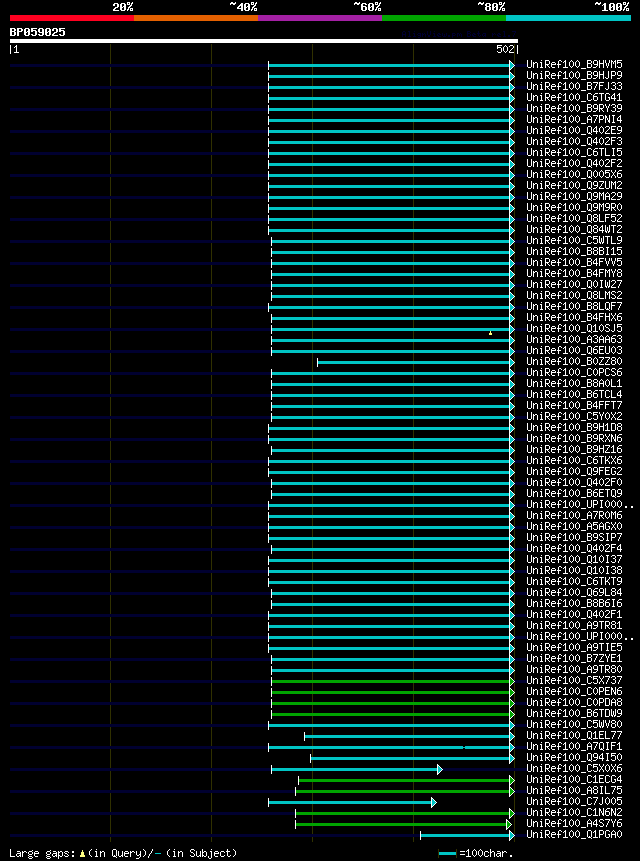The image size is (640, 861).
Task: Select the label UniRef100_A7QIF1
Action: 574,747
